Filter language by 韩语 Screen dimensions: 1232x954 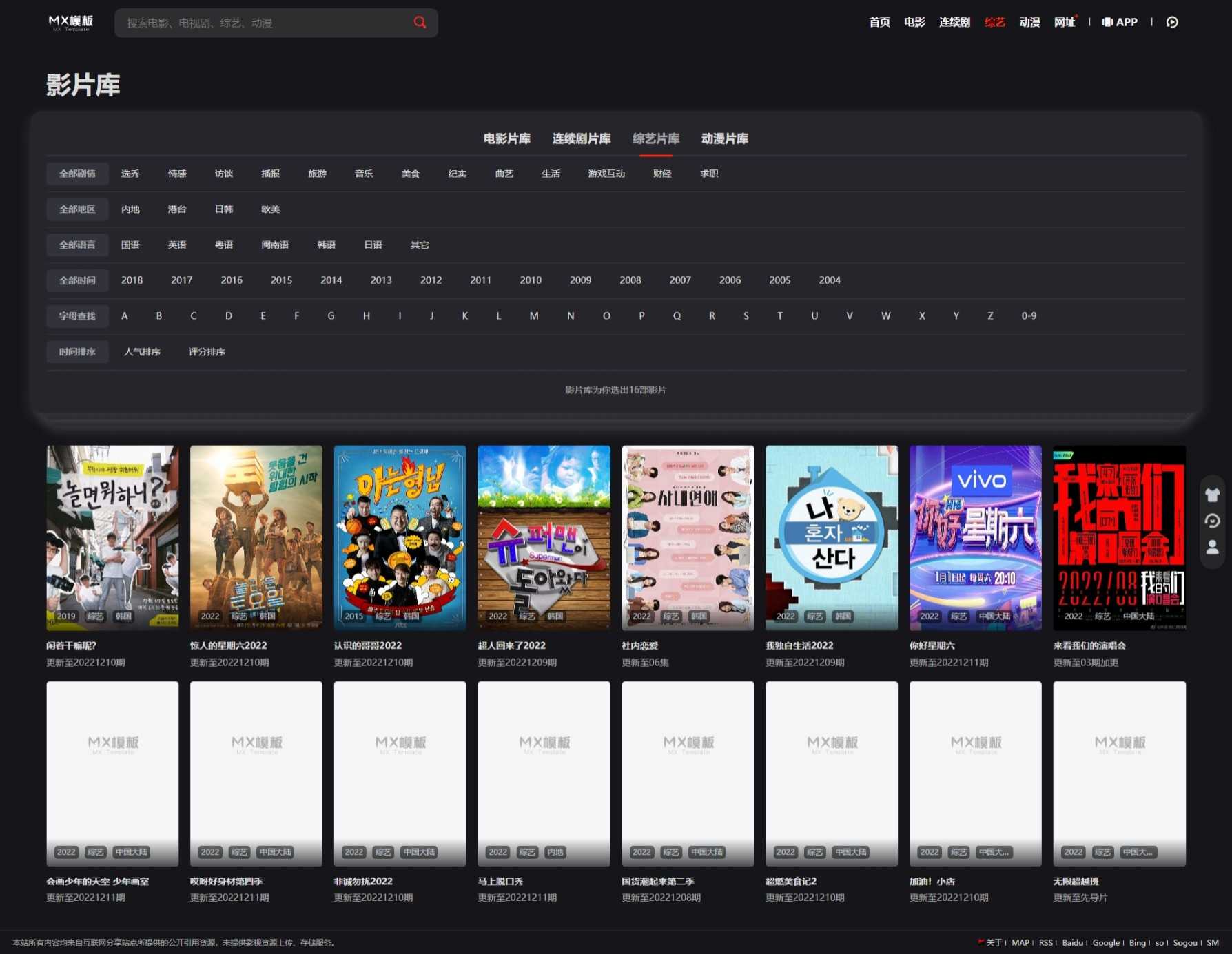(x=326, y=245)
